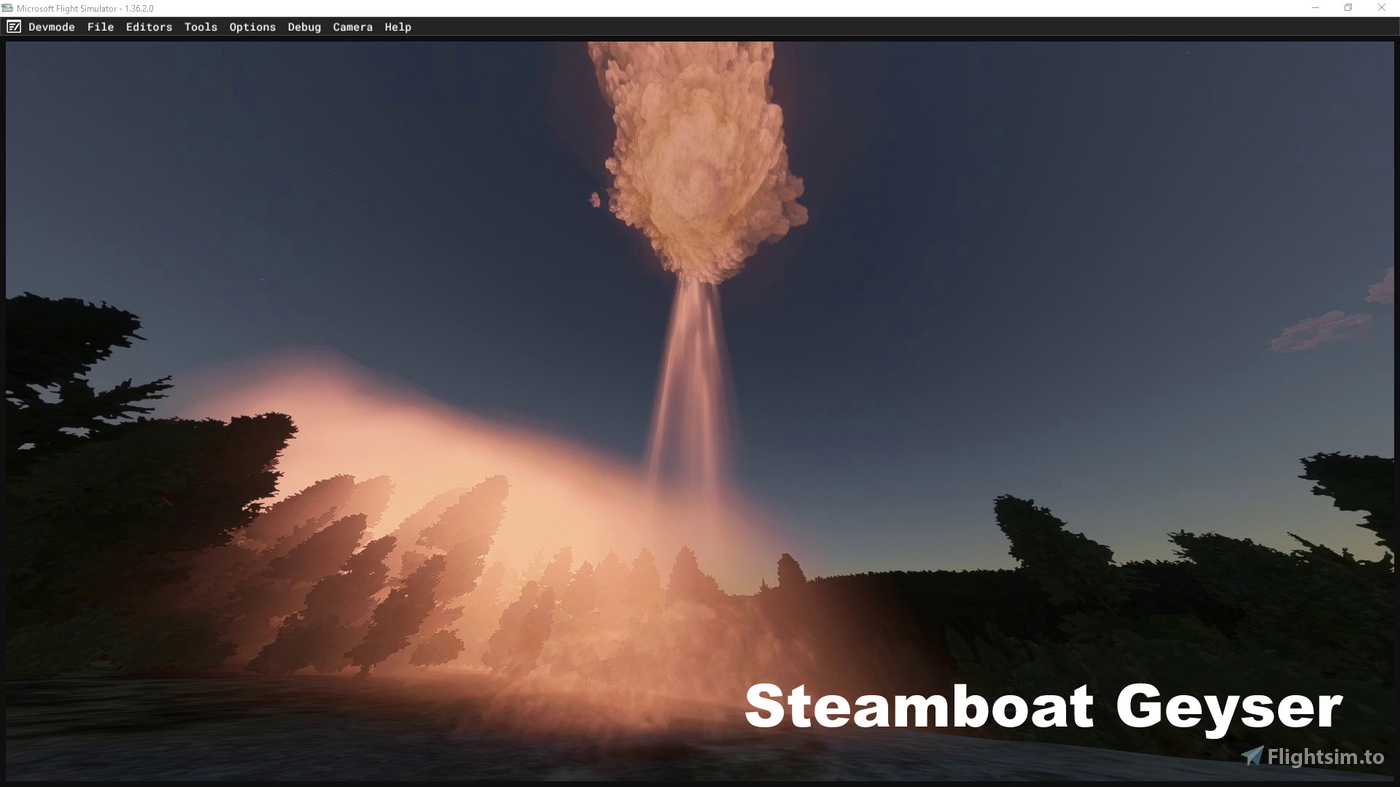Open the File menu

point(100,27)
